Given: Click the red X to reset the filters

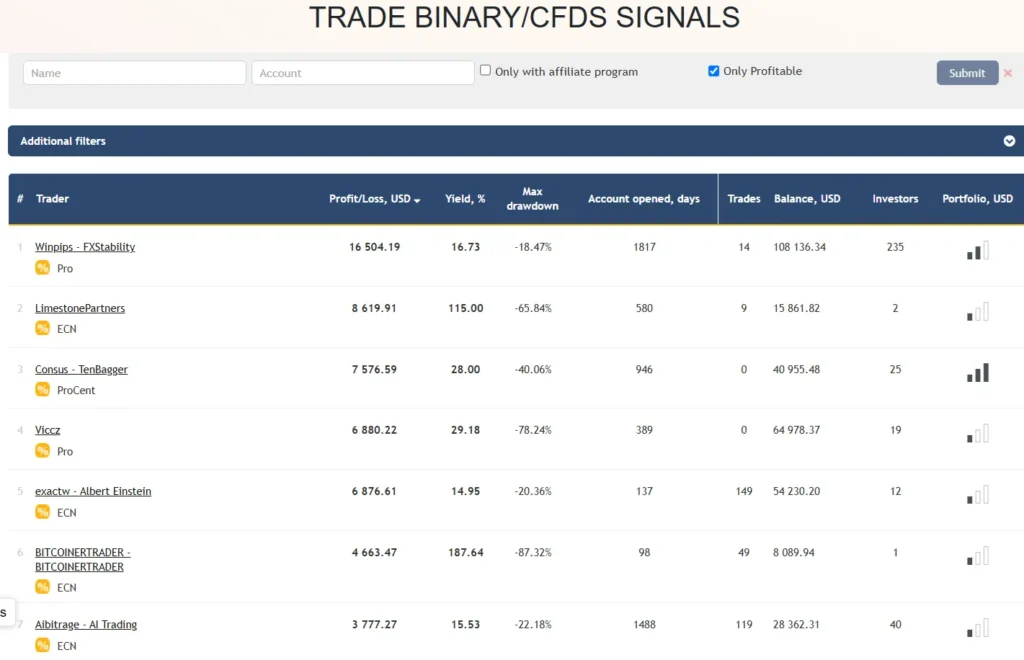Looking at the screenshot, I should (x=1010, y=73).
